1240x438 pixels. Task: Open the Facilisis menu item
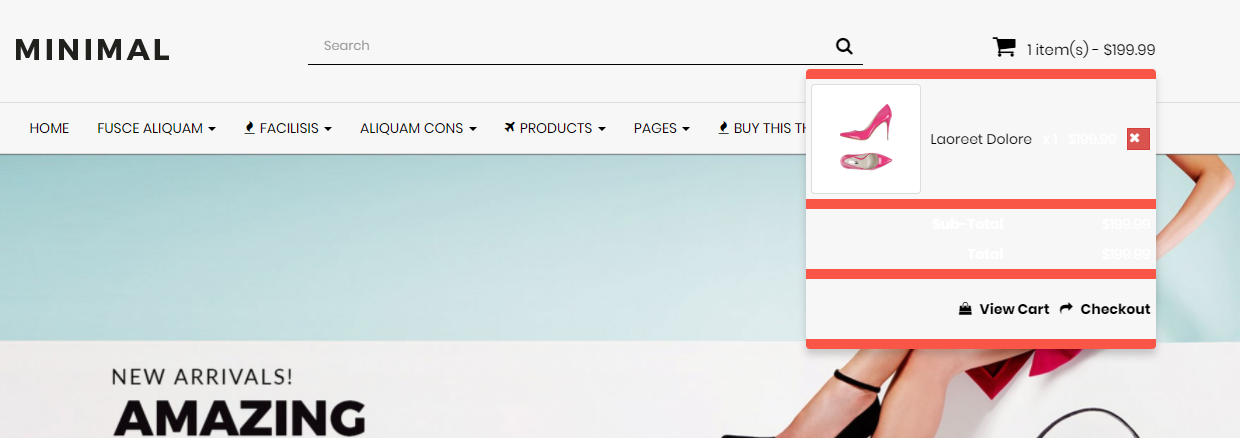tap(288, 128)
